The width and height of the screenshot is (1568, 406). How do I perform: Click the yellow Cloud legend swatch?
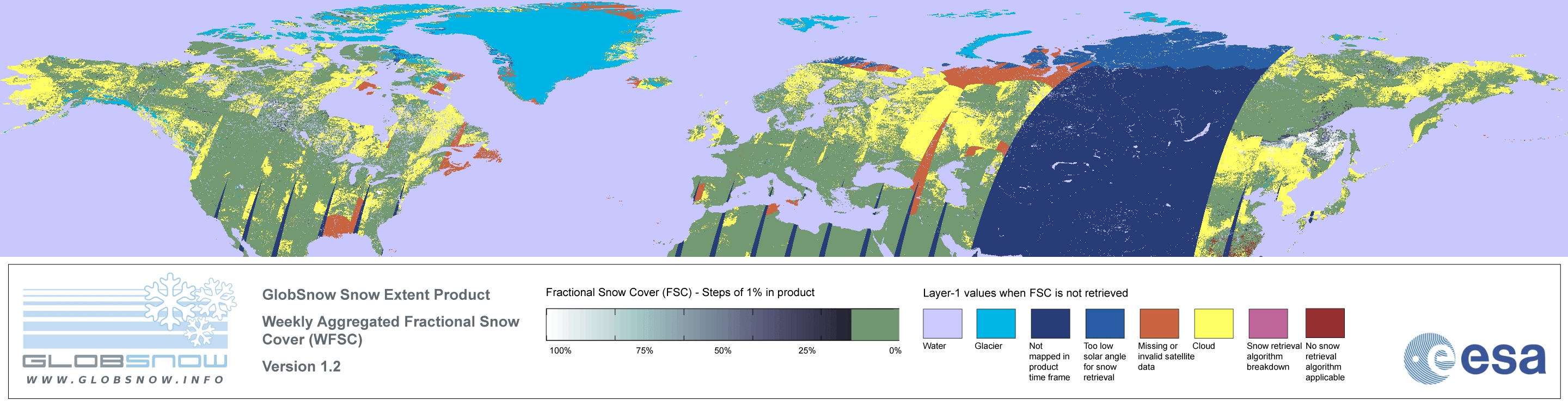click(1214, 323)
